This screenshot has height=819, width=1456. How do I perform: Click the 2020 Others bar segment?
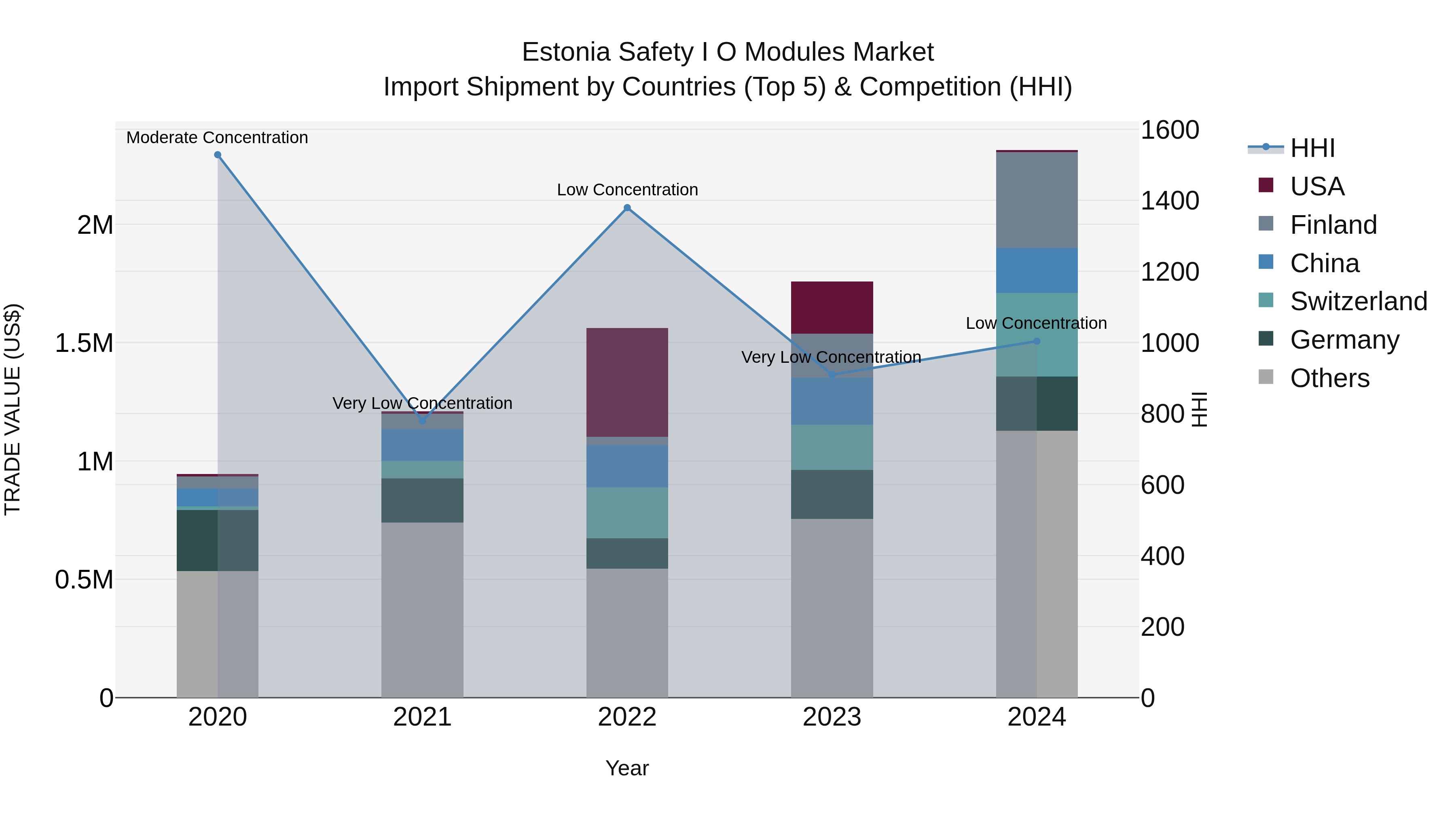click(218, 634)
